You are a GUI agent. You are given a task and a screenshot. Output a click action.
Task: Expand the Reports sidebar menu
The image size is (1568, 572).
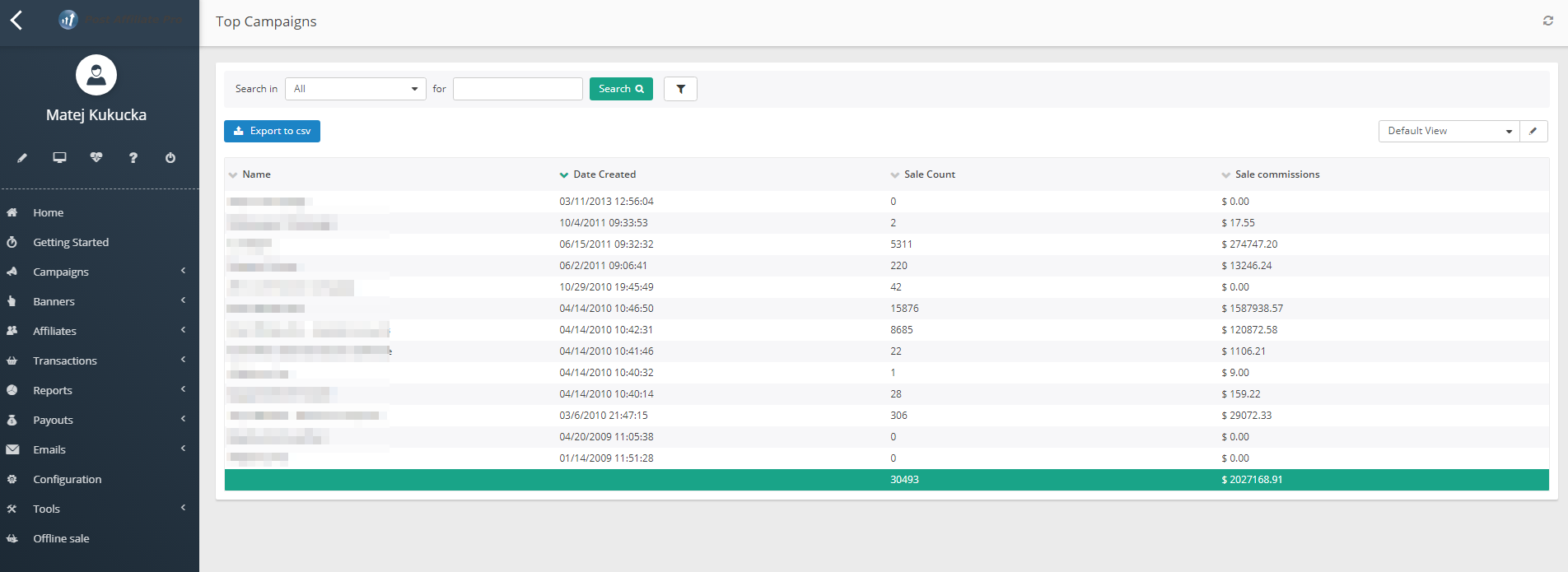click(x=53, y=391)
